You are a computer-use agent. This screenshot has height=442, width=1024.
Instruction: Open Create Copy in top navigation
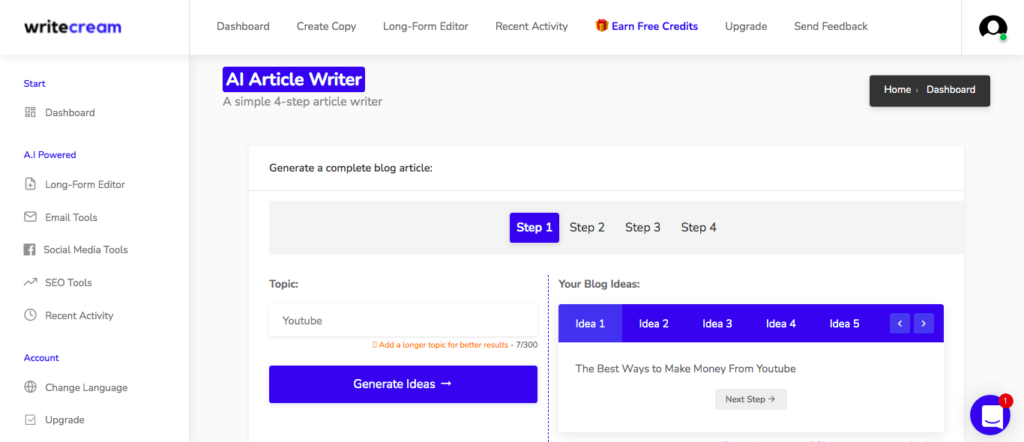point(327,27)
